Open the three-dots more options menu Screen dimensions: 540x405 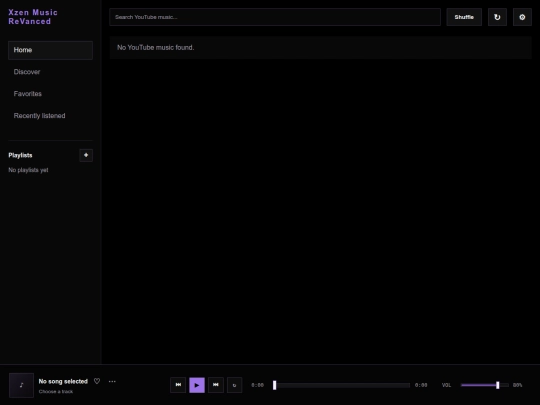112,381
